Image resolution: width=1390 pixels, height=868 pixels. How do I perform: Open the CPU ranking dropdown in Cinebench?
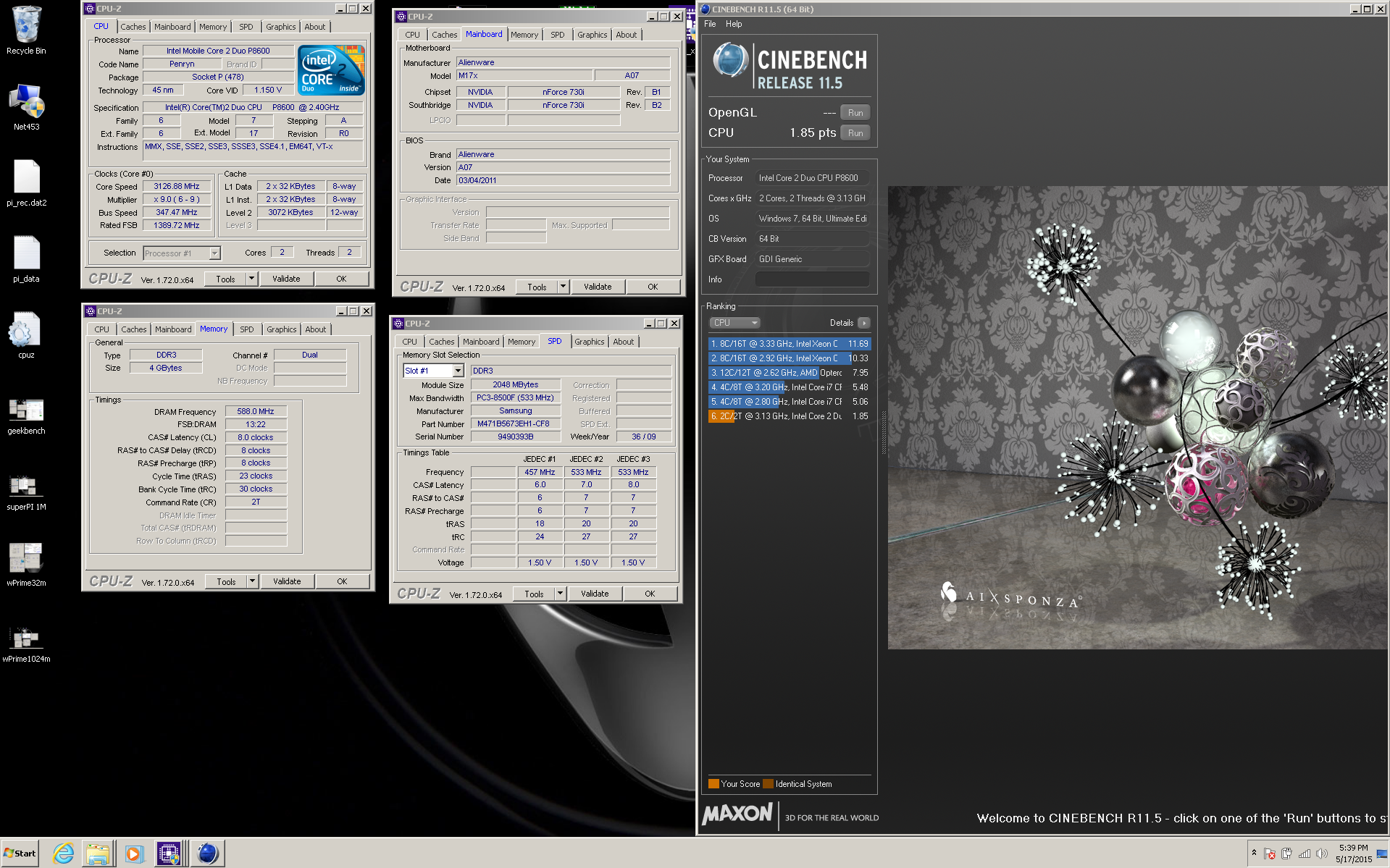pos(734,323)
